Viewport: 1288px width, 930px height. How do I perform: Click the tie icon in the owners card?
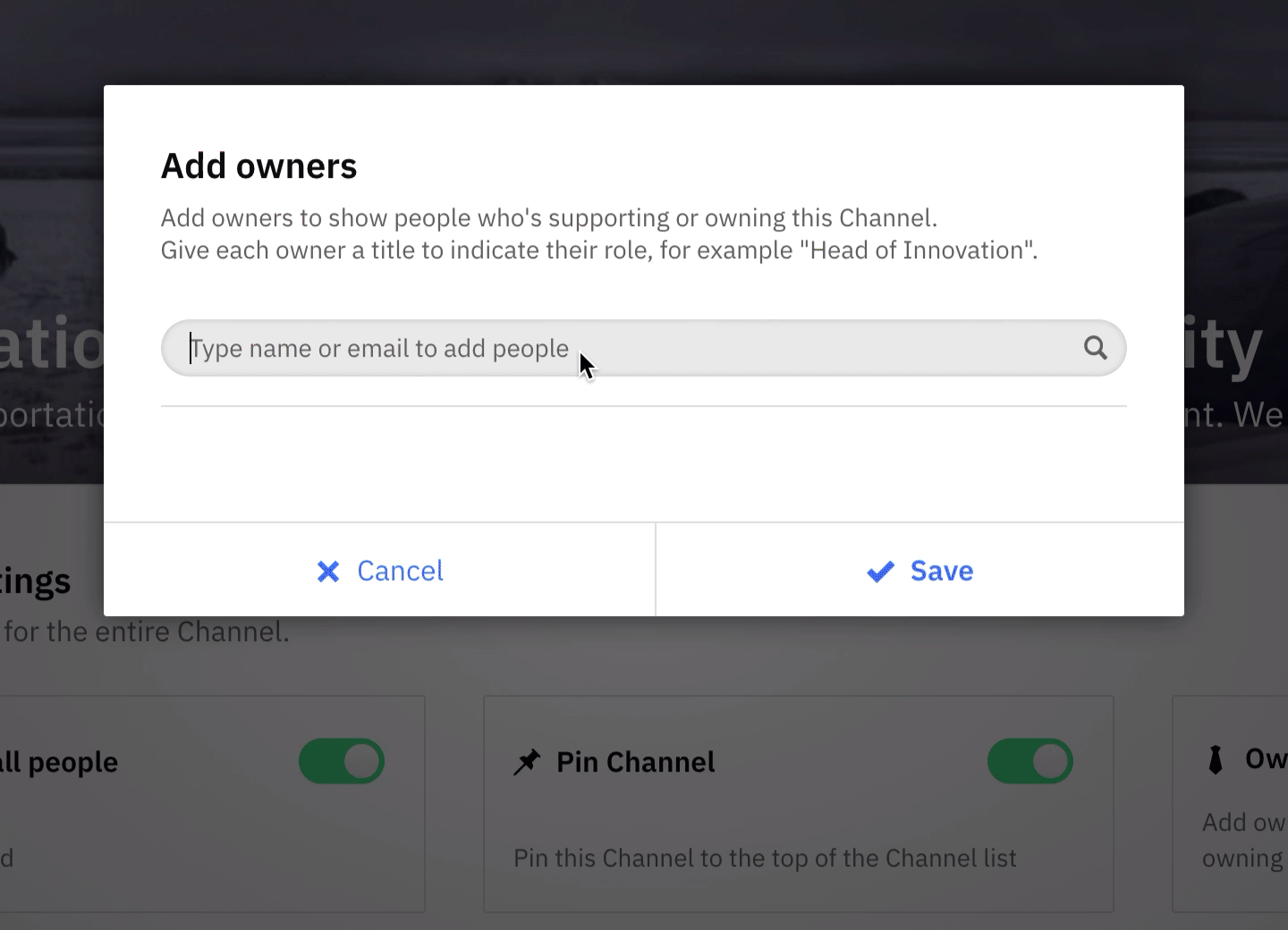(x=1215, y=760)
